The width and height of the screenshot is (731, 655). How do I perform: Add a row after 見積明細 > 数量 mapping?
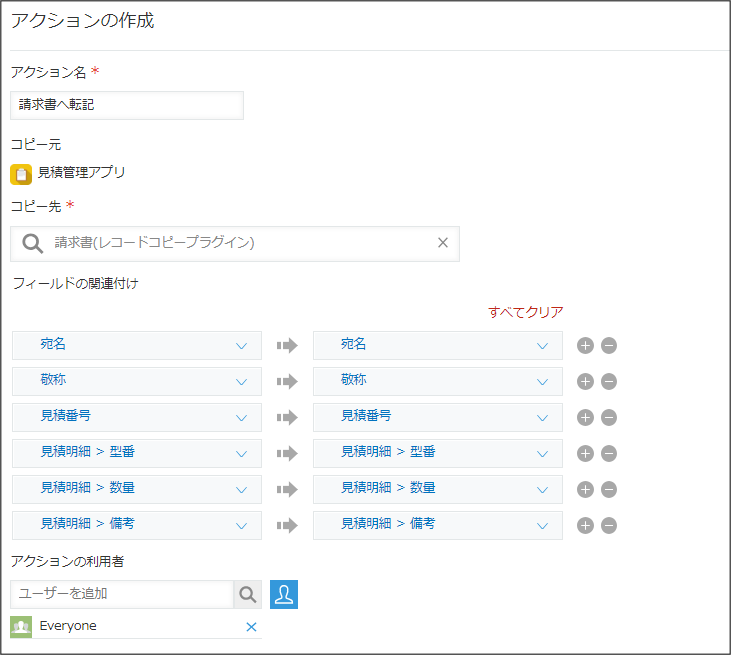point(586,490)
